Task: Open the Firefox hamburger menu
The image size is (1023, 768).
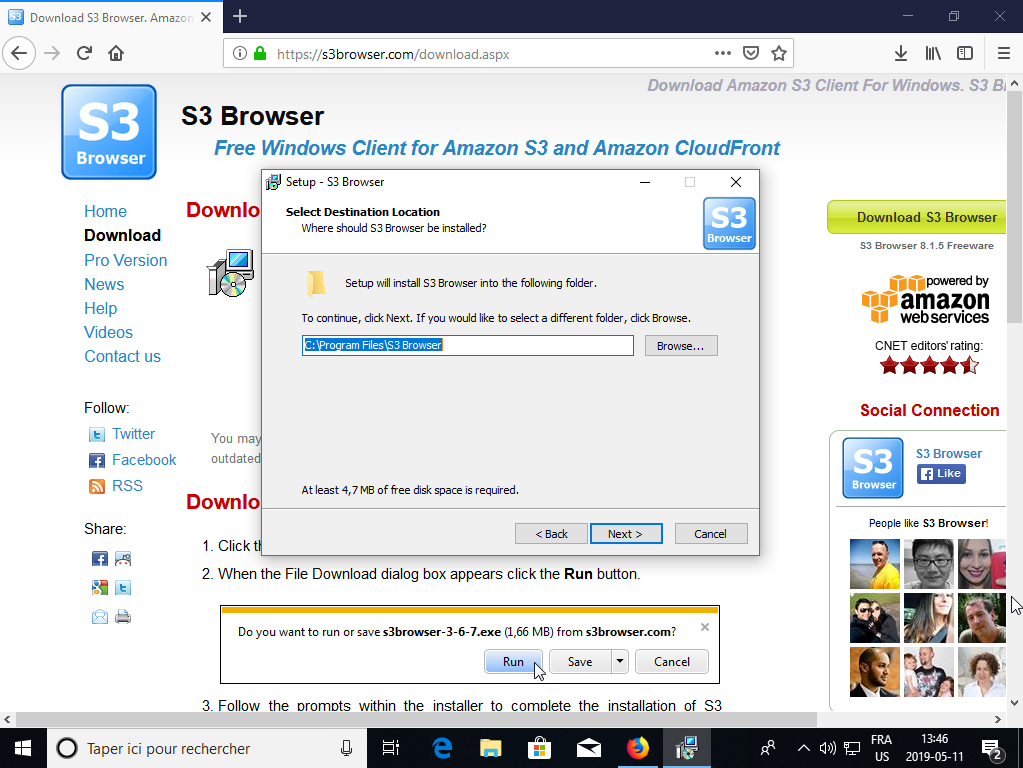Action: click(1003, 54)
